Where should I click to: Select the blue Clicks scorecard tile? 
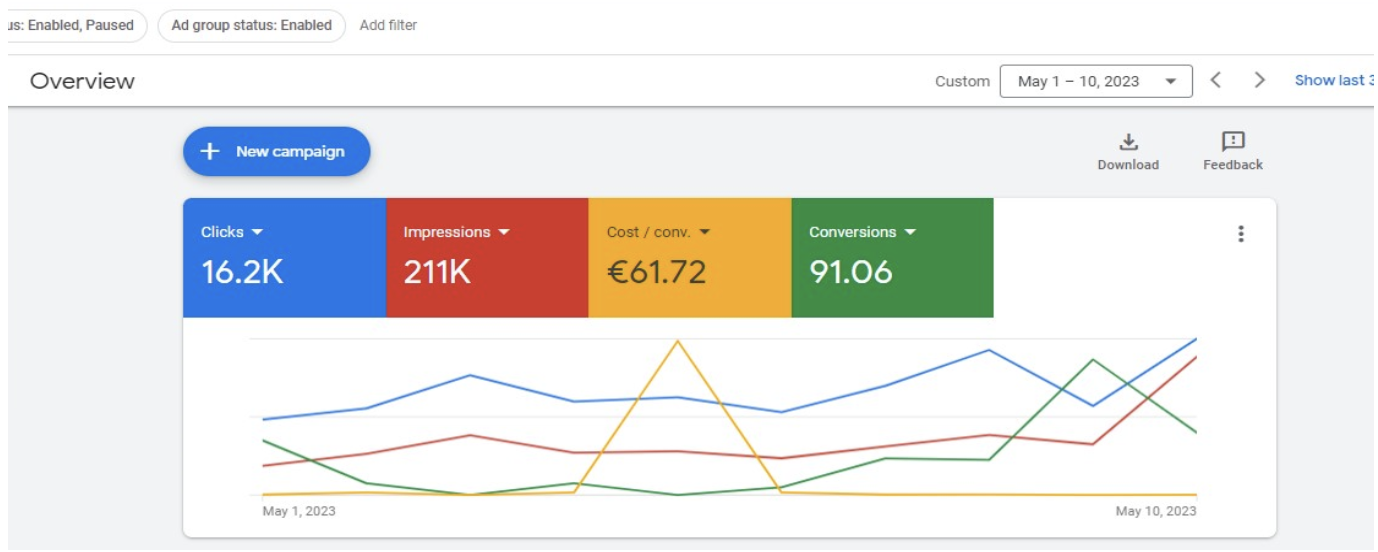click(284, 258)
